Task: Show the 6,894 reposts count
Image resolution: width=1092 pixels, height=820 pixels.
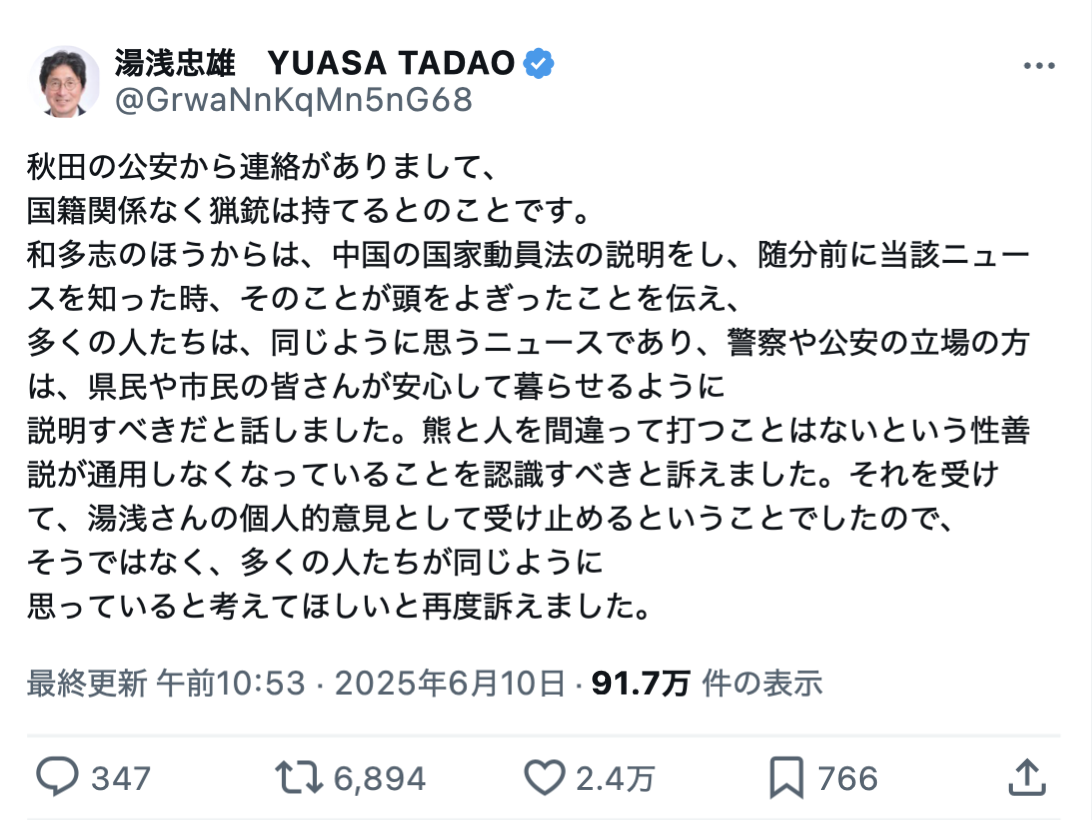Action: [380, 779]
